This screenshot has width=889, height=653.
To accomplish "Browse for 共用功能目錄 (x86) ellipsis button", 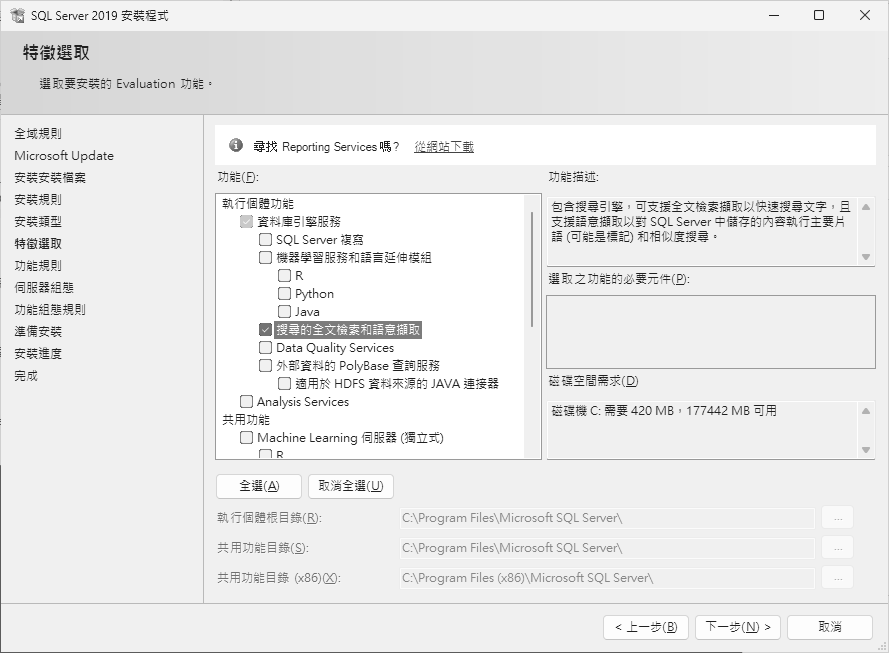I will (x=838, y=578).
